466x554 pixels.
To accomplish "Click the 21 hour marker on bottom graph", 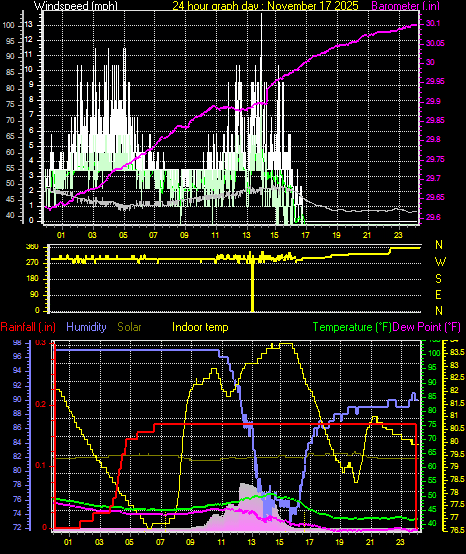I will coord(370,542).
